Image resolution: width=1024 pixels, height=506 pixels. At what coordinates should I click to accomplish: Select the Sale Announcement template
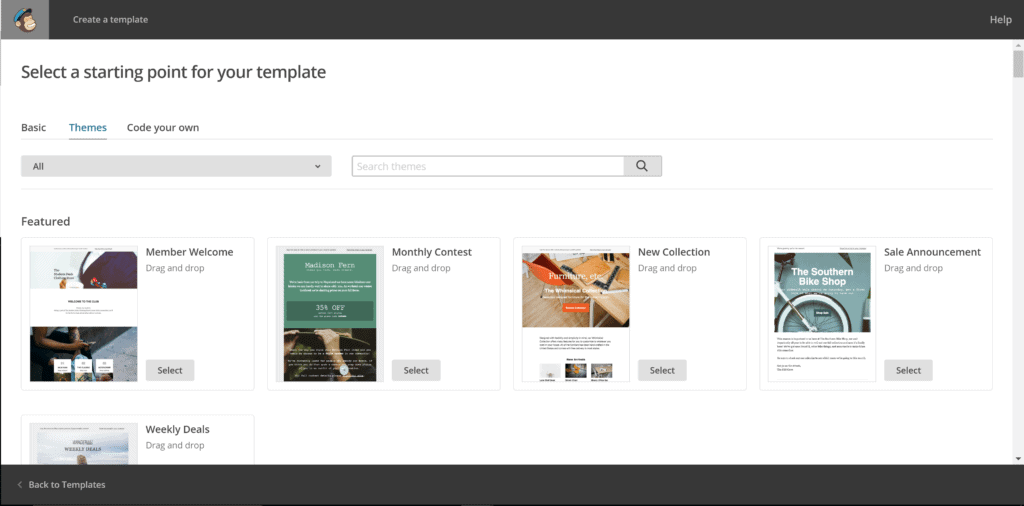pyautogui.click(x=908, y=370)
